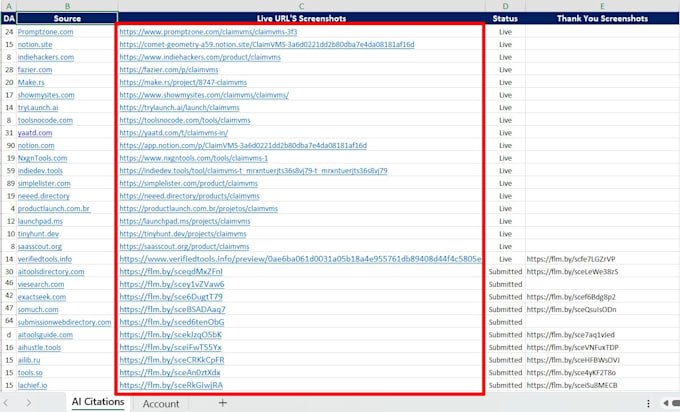Open the flm.by/sceRkGIwjRA screenshot link
This screenshot has width=680, height=412.
171,385
